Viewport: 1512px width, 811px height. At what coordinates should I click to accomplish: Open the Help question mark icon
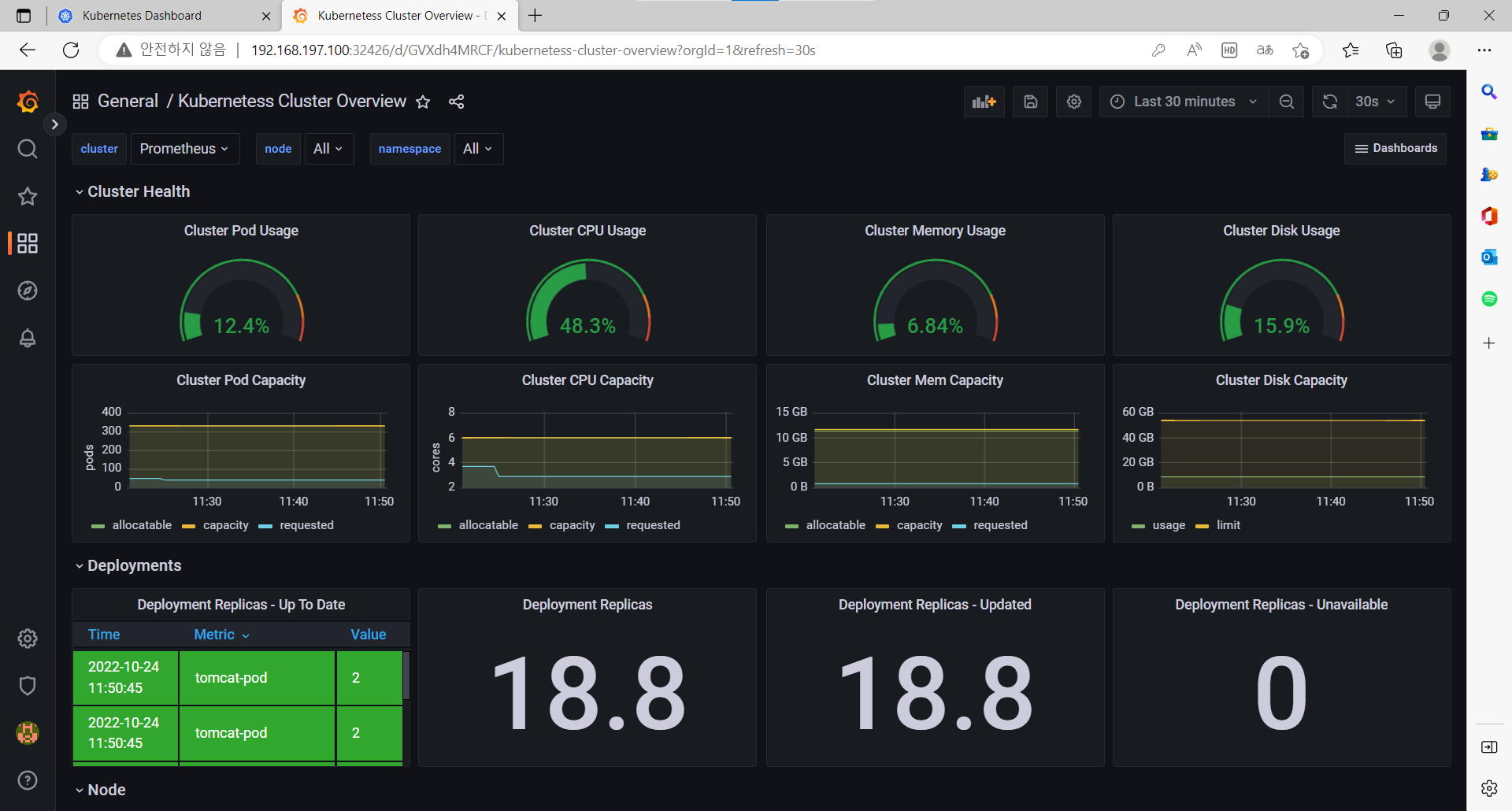(28, 780)
